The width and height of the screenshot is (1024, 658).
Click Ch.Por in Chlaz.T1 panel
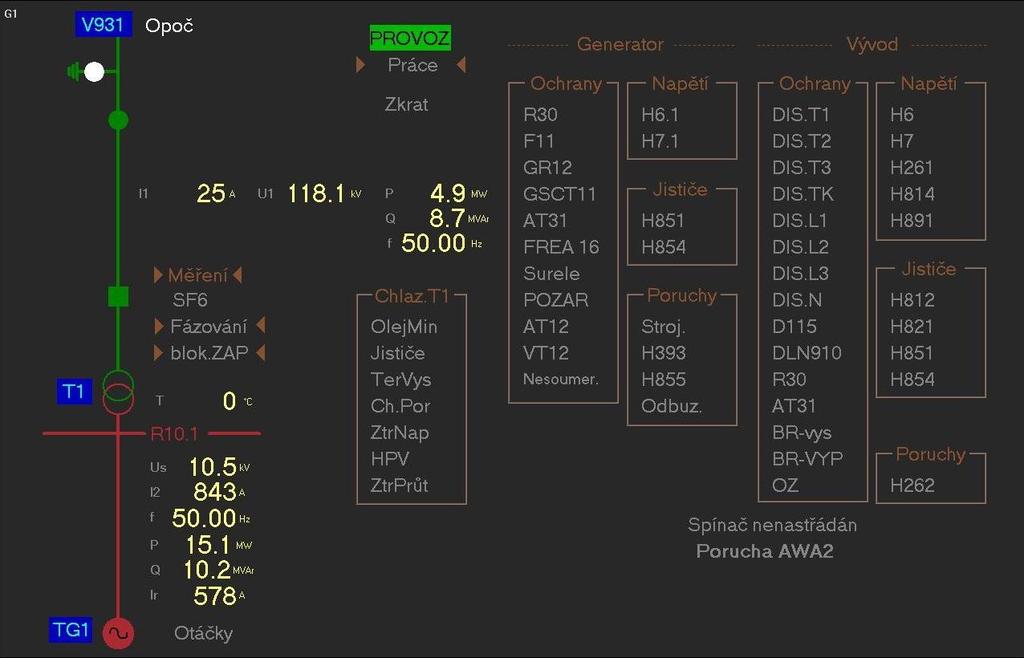(400, 406)
